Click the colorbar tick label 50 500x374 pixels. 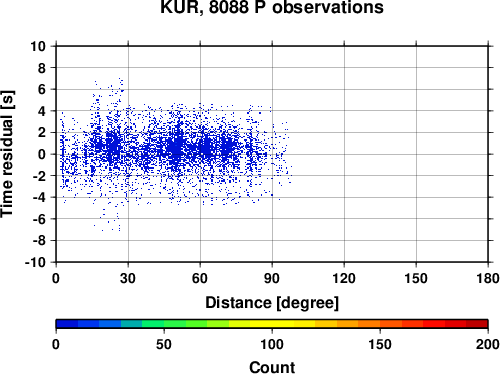click(x=164, y=344)
